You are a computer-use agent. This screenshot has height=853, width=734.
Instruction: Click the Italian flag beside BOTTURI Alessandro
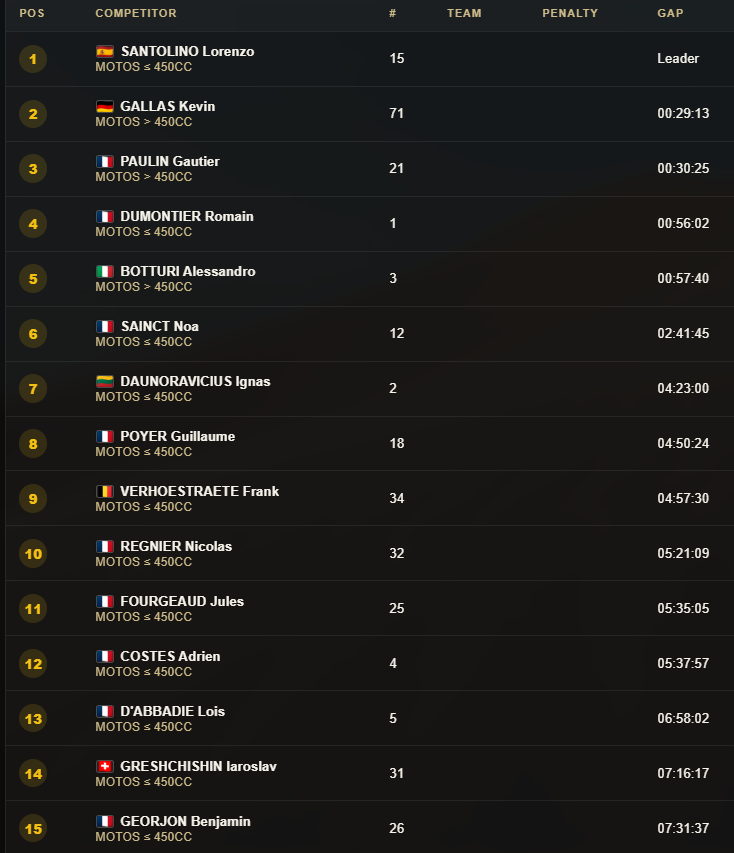[x=104, y=271]
